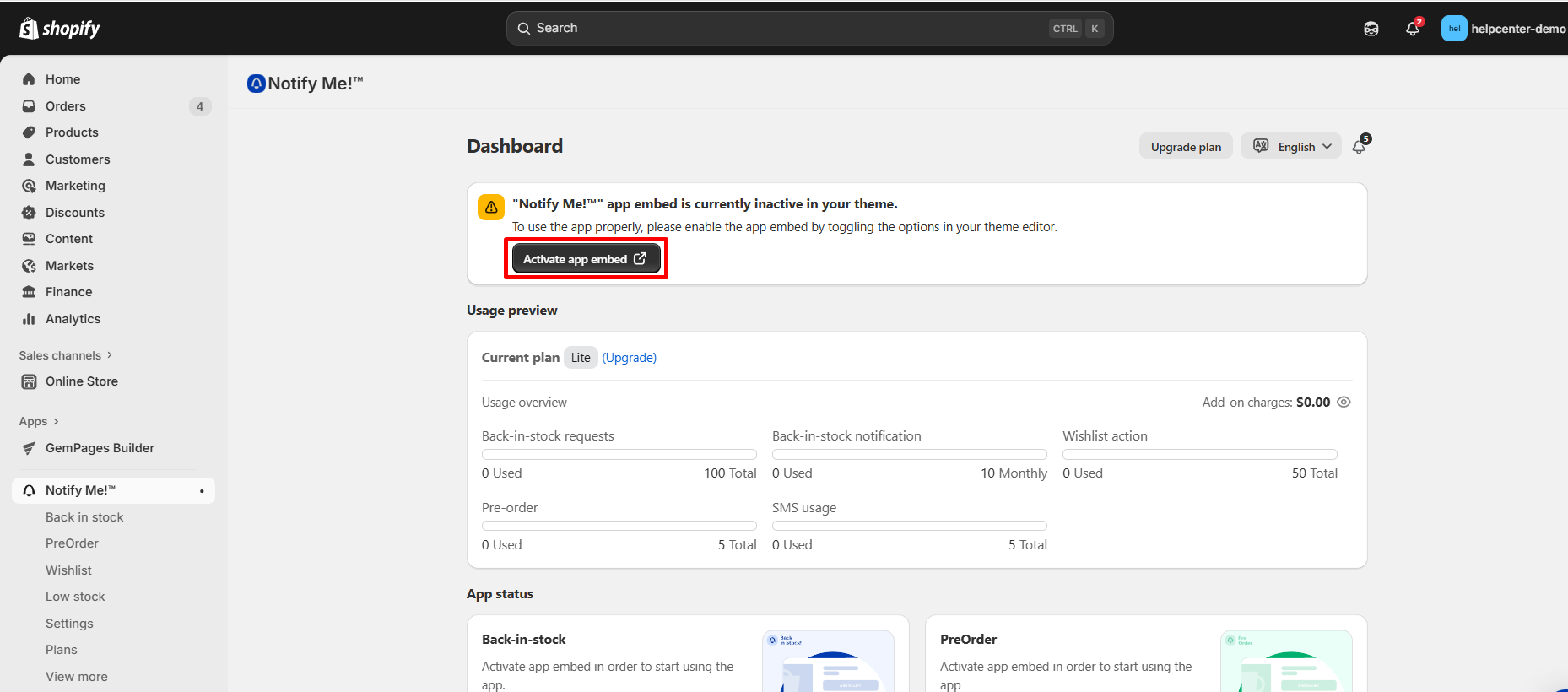Image resolution: width=1568 pixels, height=692 pixels.
Task: Expand the Apps section in sidebar
Action: (x=39, y=421)
